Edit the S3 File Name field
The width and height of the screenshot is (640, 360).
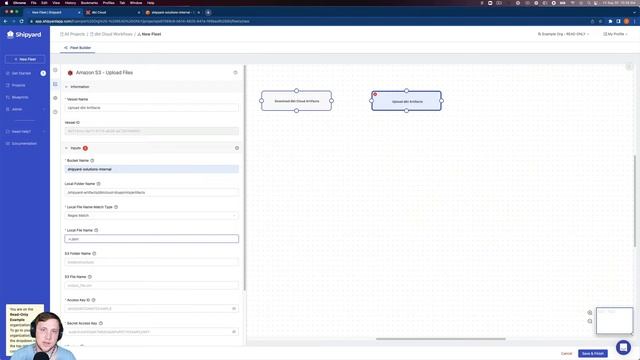pyautogui.click(x=151, y=285)
